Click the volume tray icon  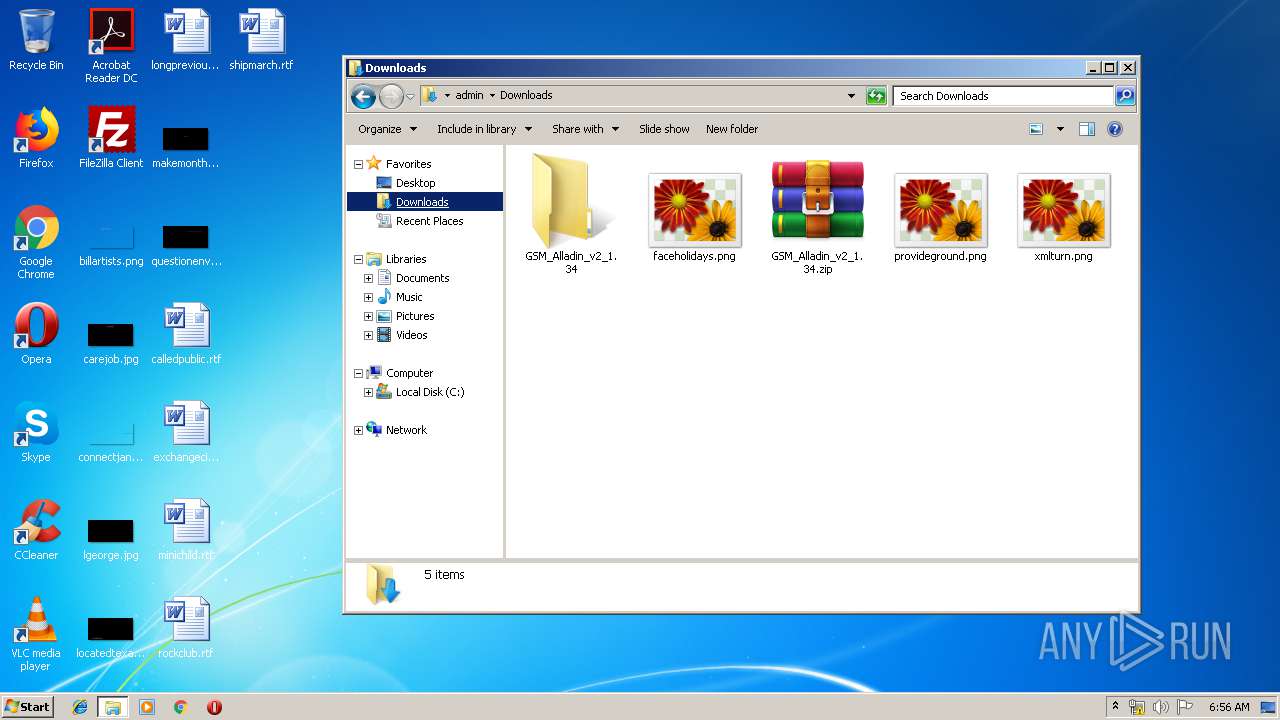coord(1160,707)
